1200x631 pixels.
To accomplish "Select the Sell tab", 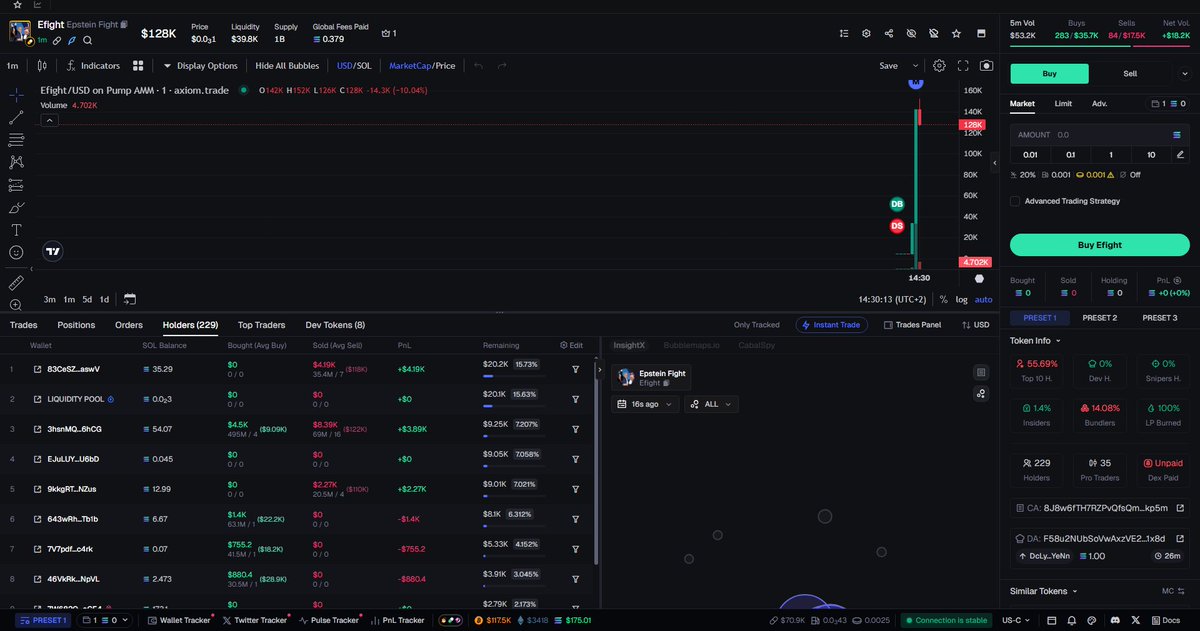I will coord(1130,73).
